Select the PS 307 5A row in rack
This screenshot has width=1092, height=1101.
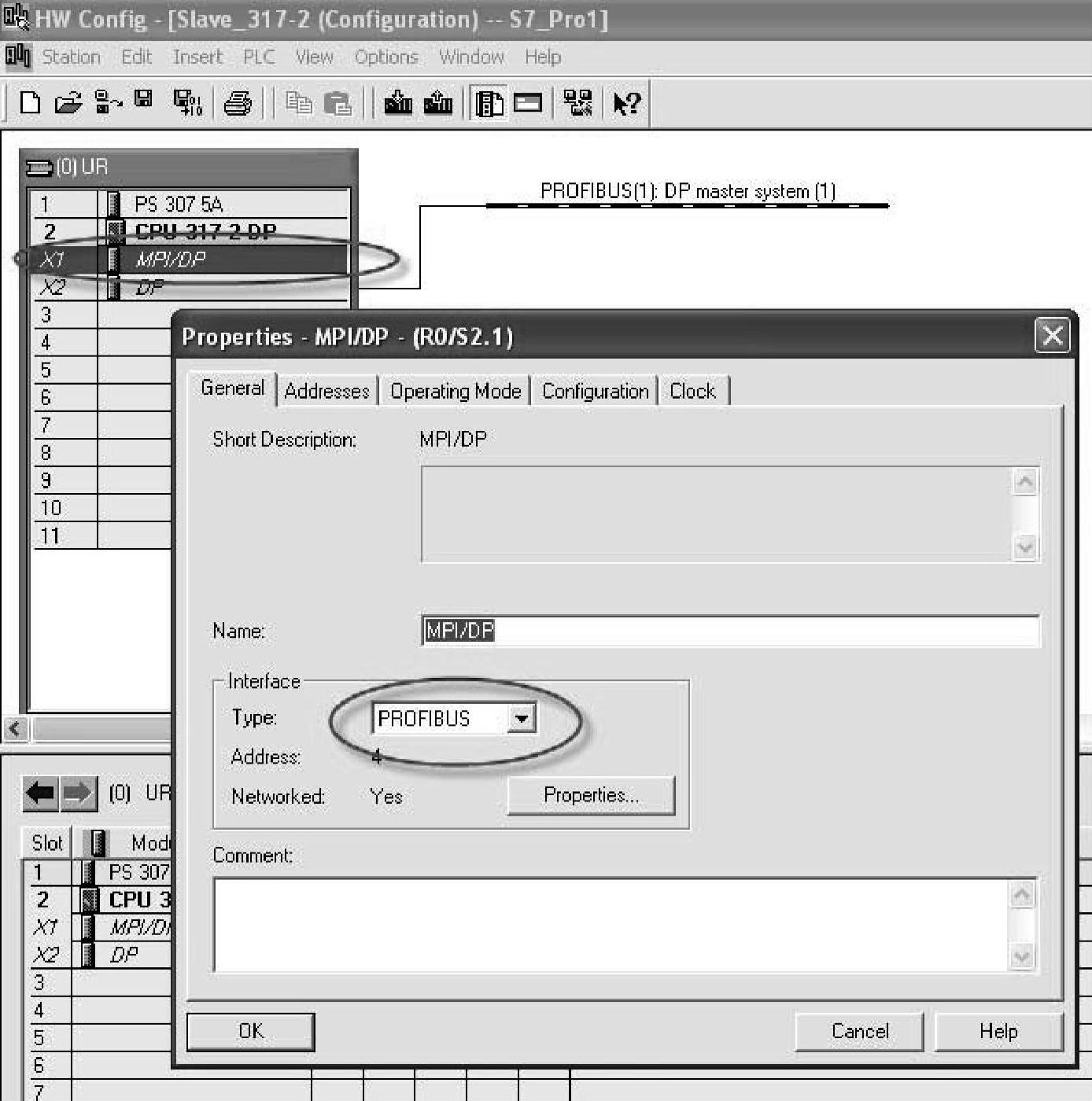(x=190, y=204)
